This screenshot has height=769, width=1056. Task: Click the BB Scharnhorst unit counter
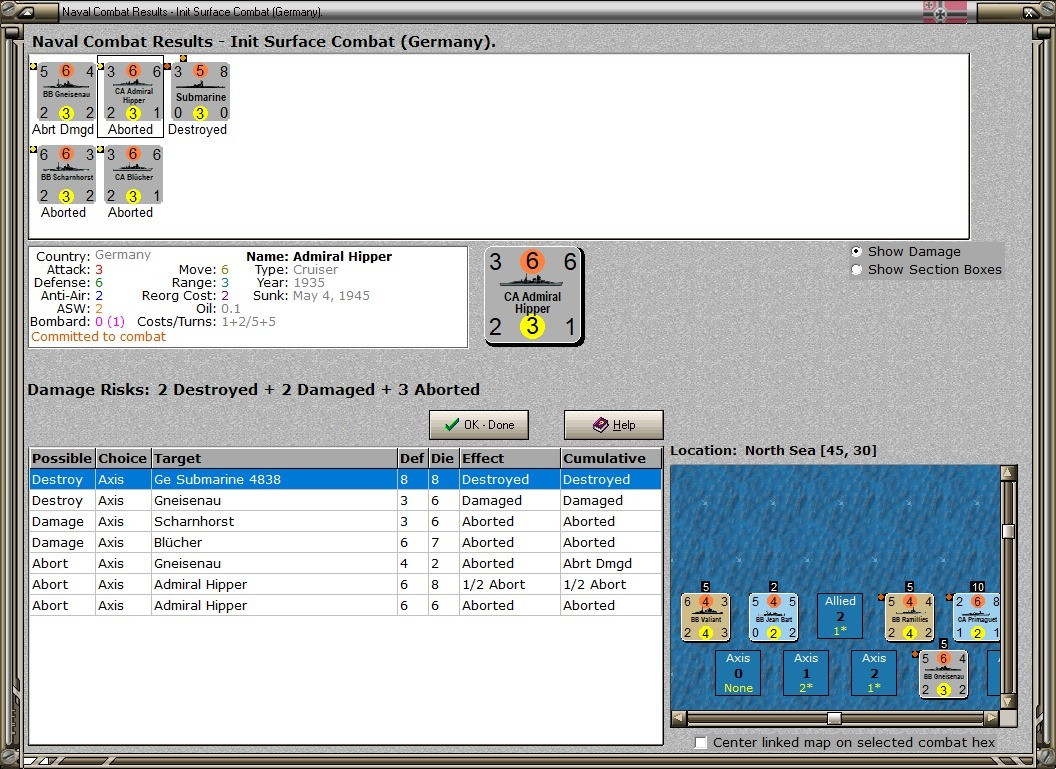coord(65,175)
